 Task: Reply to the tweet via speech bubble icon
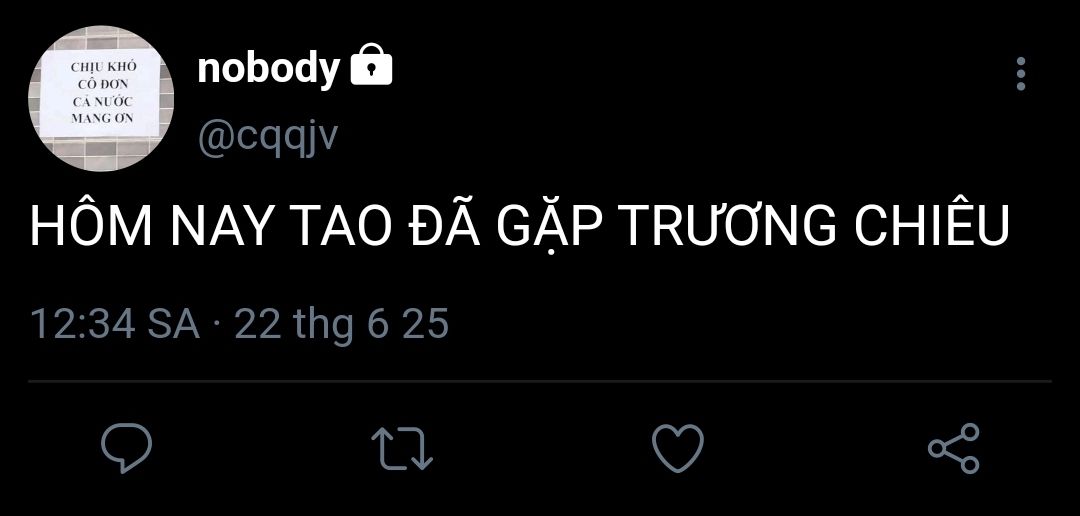tap(127, 448)
